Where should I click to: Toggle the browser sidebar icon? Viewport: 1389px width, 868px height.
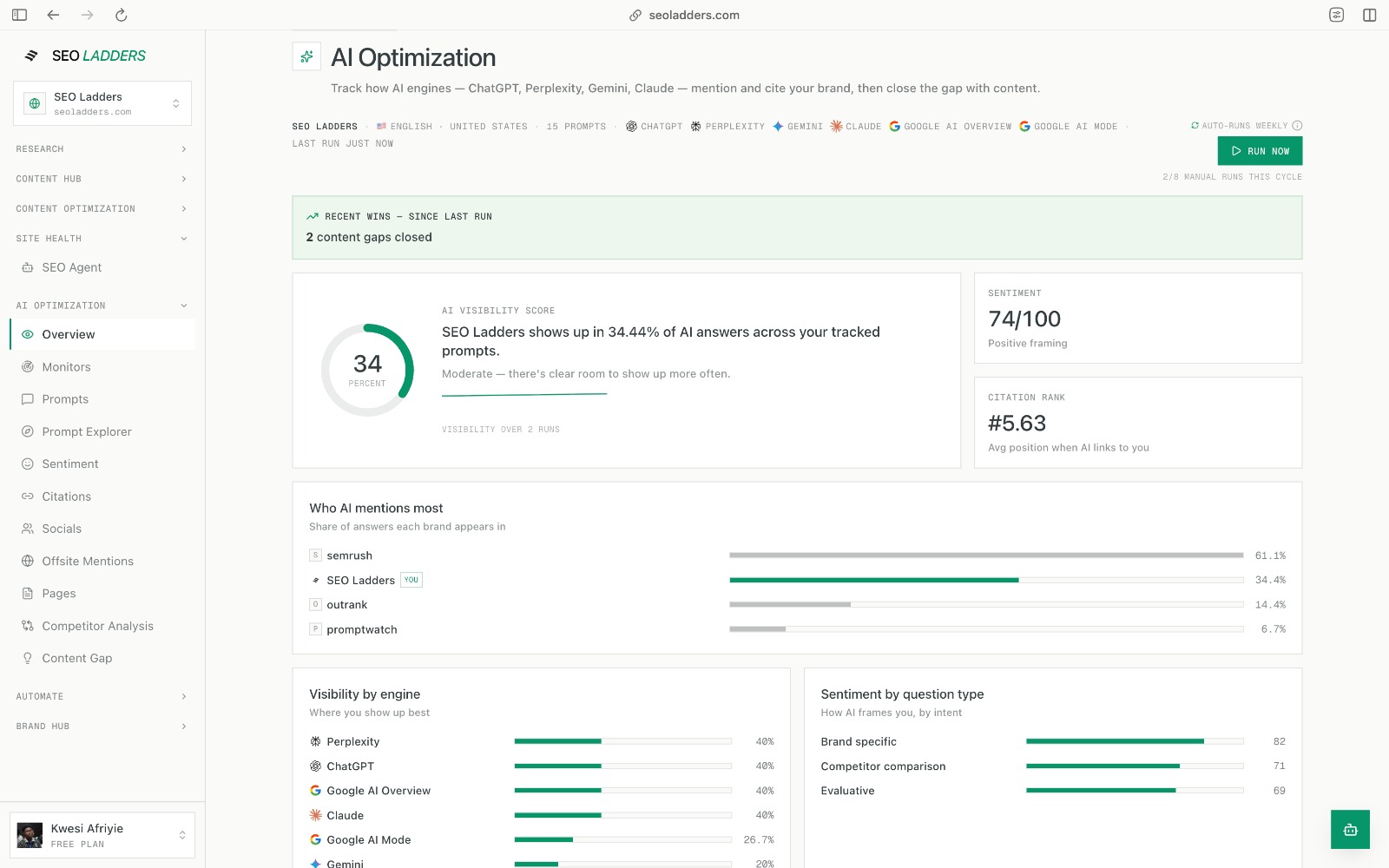coord(19,15)
